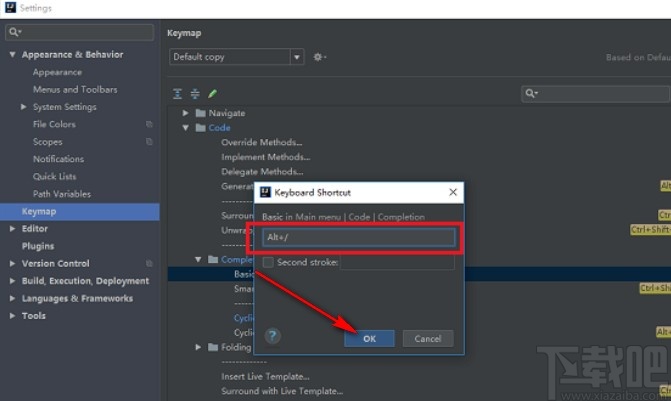Open Menus and Toolbars settings page

[x=75, y=90]
